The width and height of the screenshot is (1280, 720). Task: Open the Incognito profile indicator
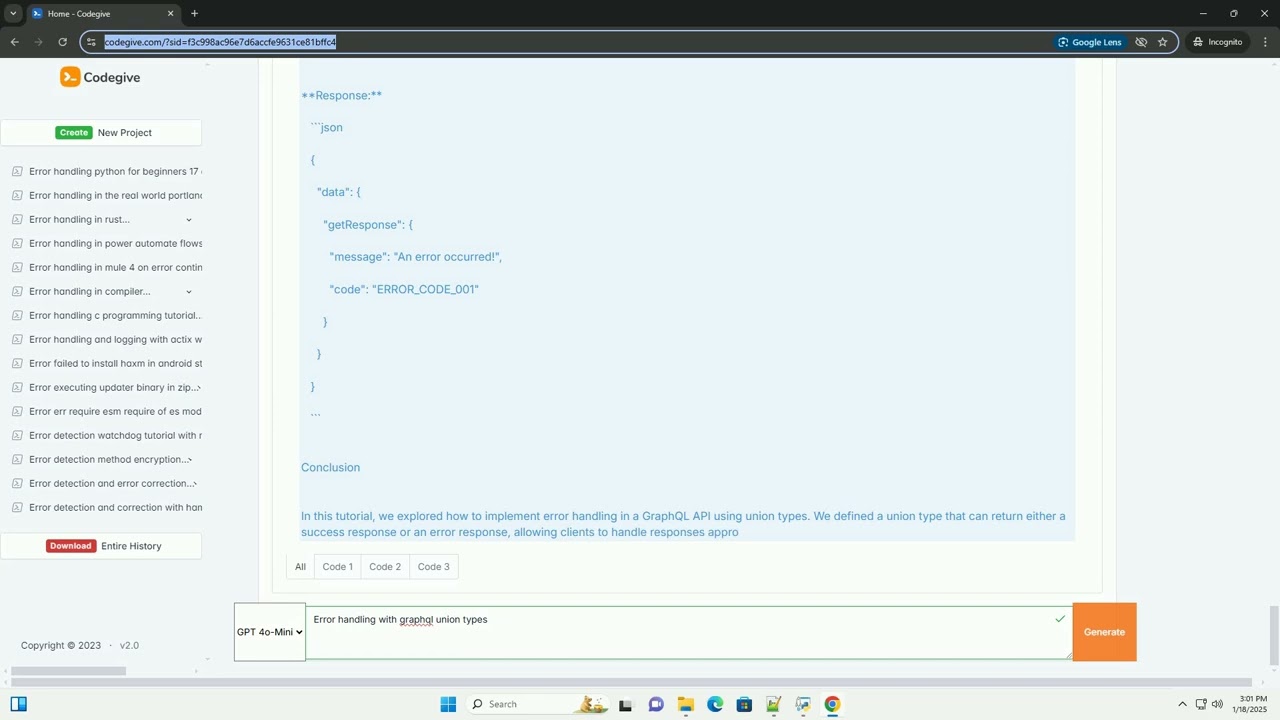coord(1218,42)
